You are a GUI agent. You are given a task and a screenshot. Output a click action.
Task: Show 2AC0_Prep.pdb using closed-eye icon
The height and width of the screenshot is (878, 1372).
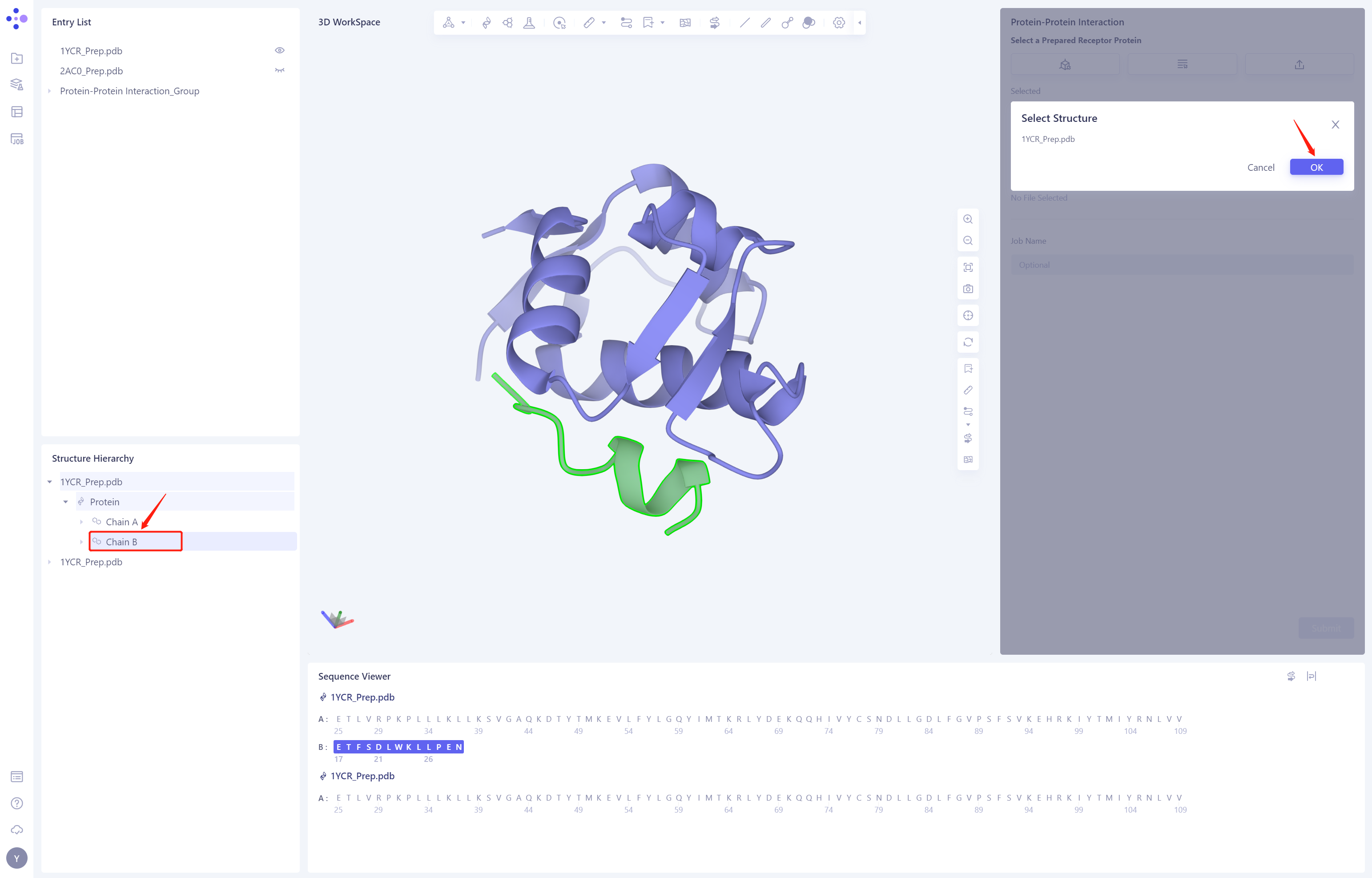[x=279, y=71]
